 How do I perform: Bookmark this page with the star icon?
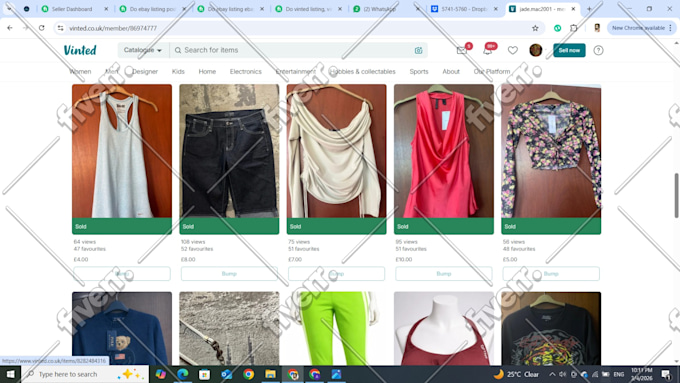click(535, 28)
